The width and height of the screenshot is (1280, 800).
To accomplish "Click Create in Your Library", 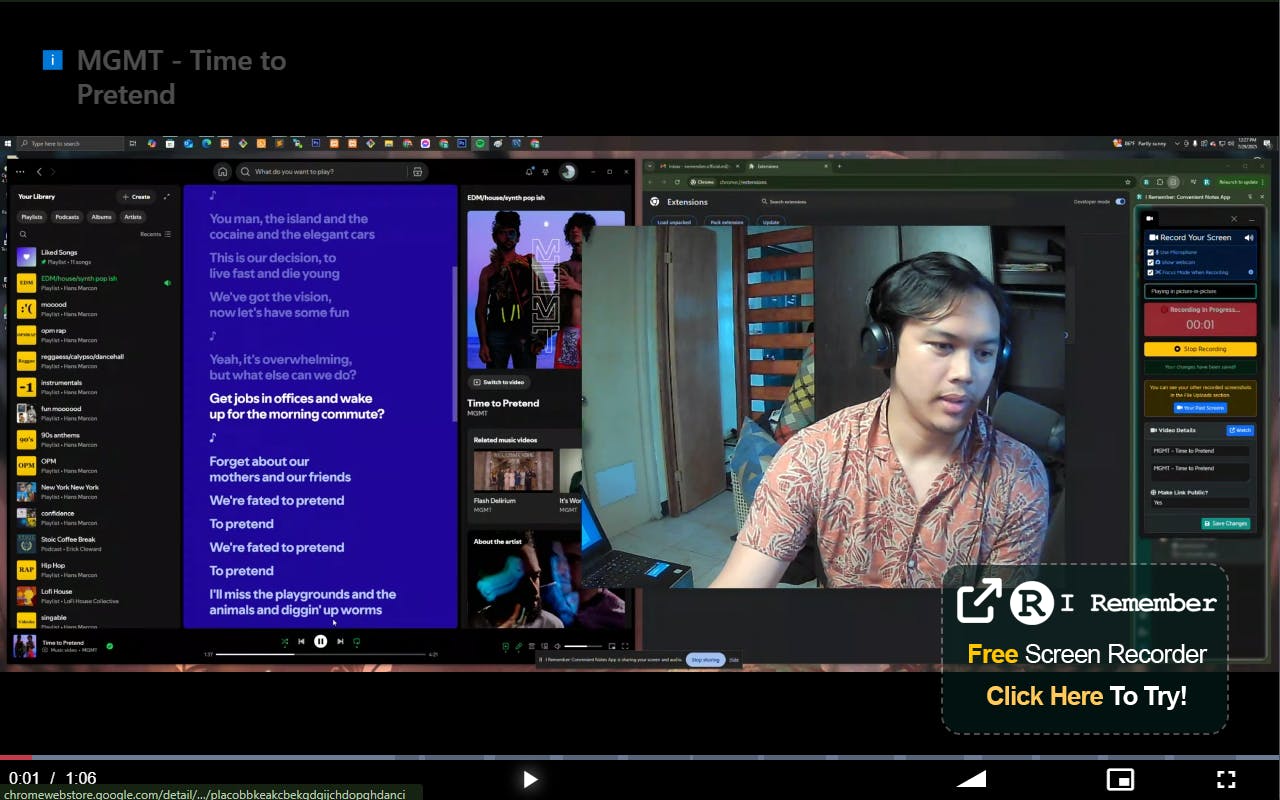I will click(135, 197).
